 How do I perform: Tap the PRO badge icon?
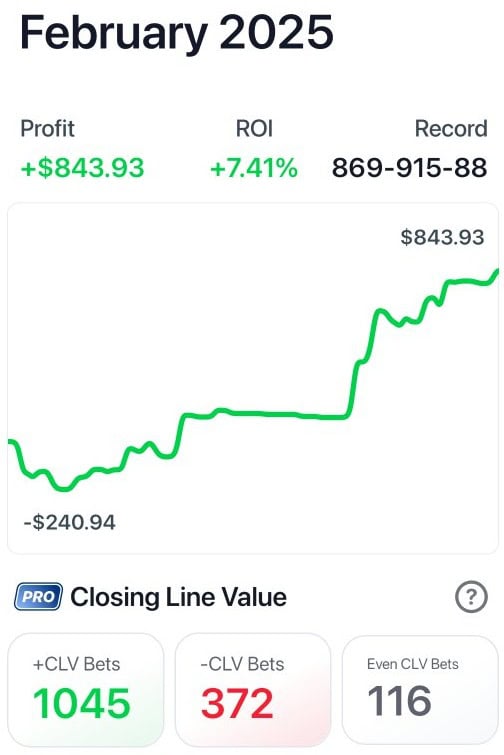39,597
